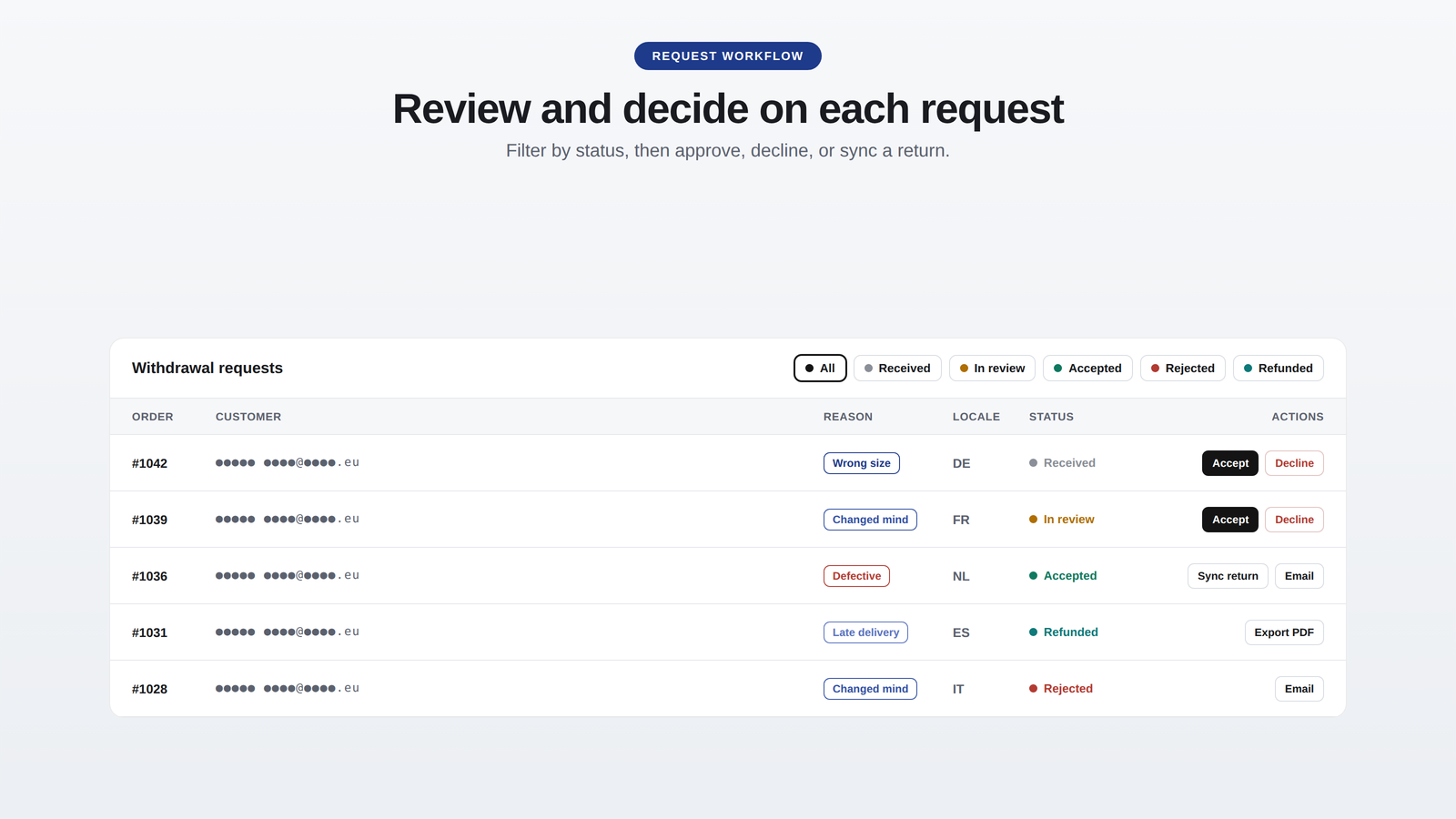Filter by Refunded status
The height and width of the screenshot is (819, 1456).
(1279, 369)
